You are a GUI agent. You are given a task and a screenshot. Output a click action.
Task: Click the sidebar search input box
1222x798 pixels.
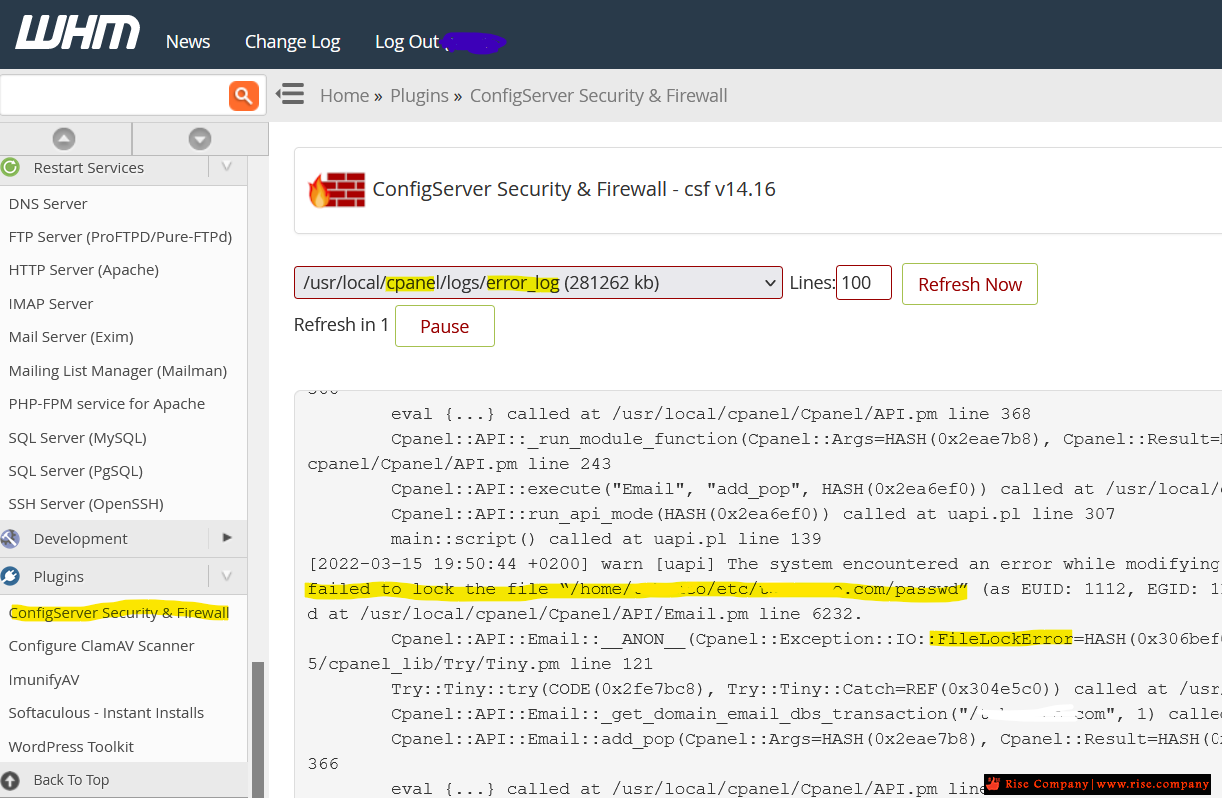(115, 96)
